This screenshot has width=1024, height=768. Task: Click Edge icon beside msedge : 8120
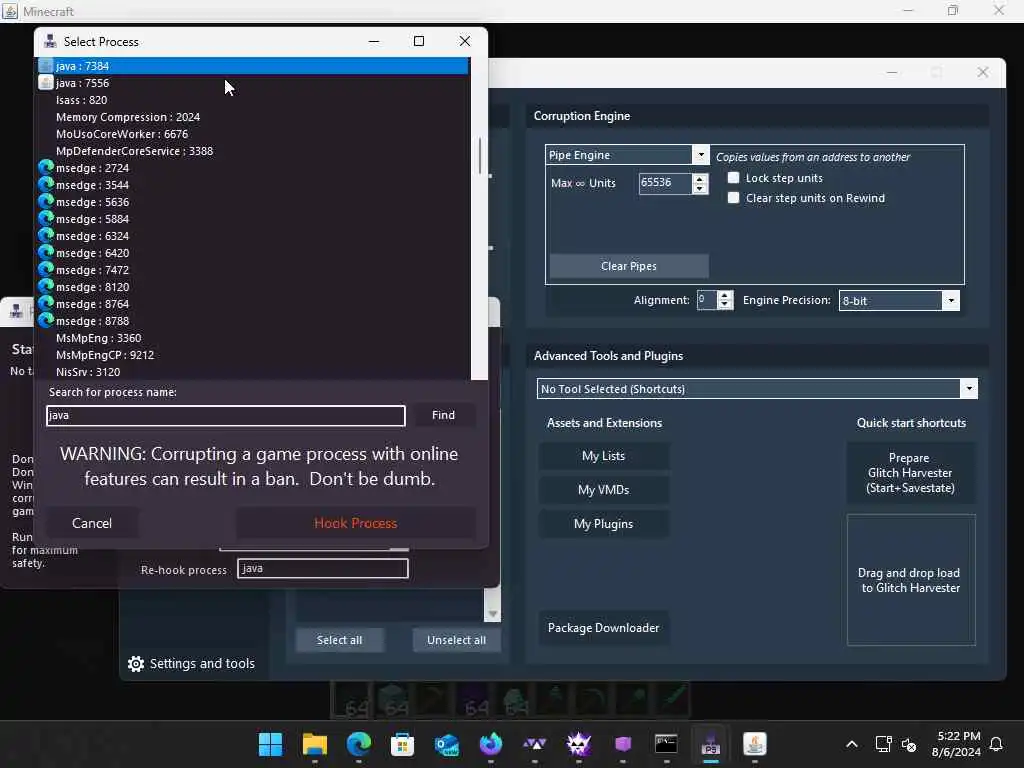coord(46,287)
